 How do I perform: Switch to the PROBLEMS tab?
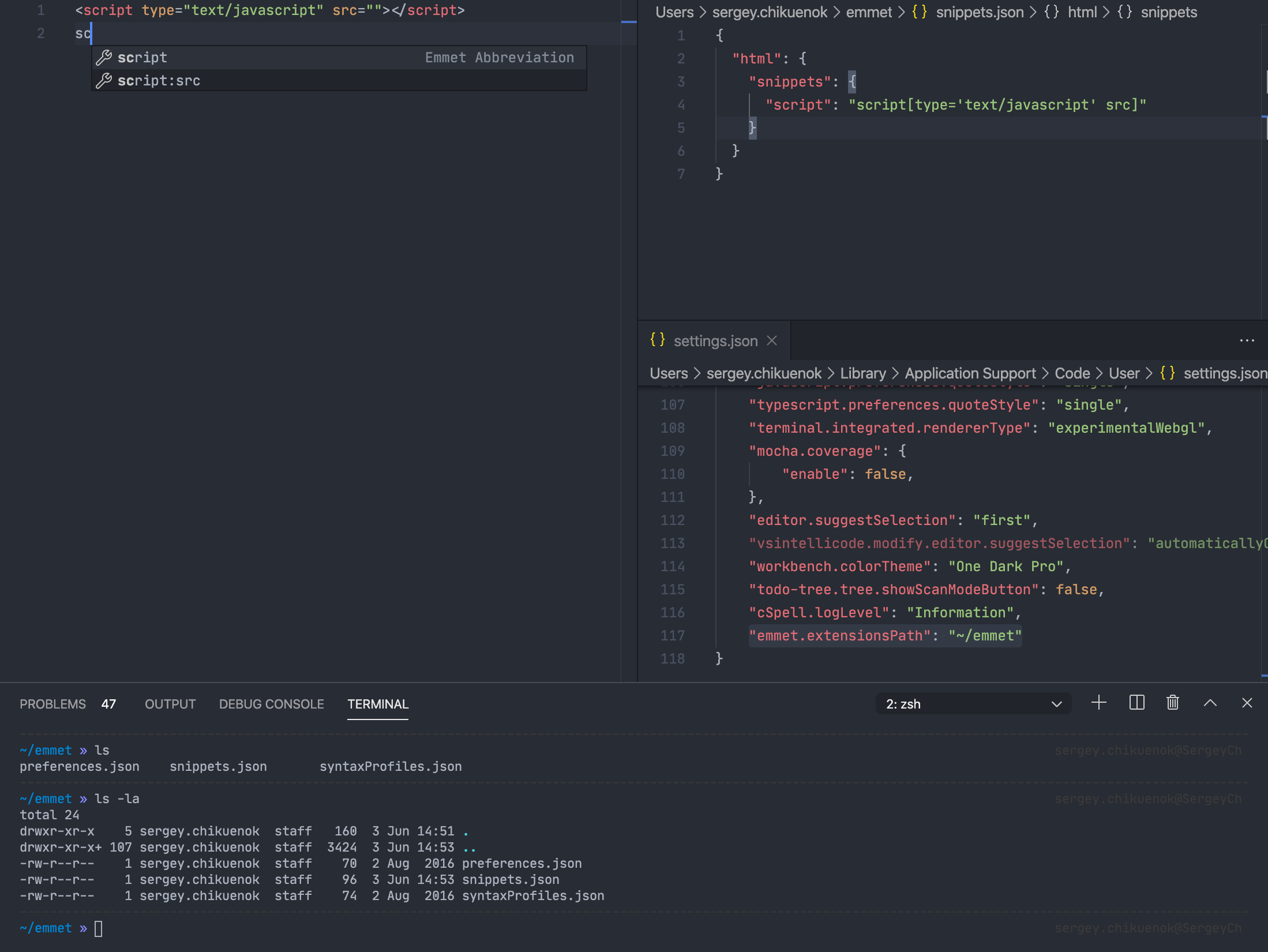[52, 704]
